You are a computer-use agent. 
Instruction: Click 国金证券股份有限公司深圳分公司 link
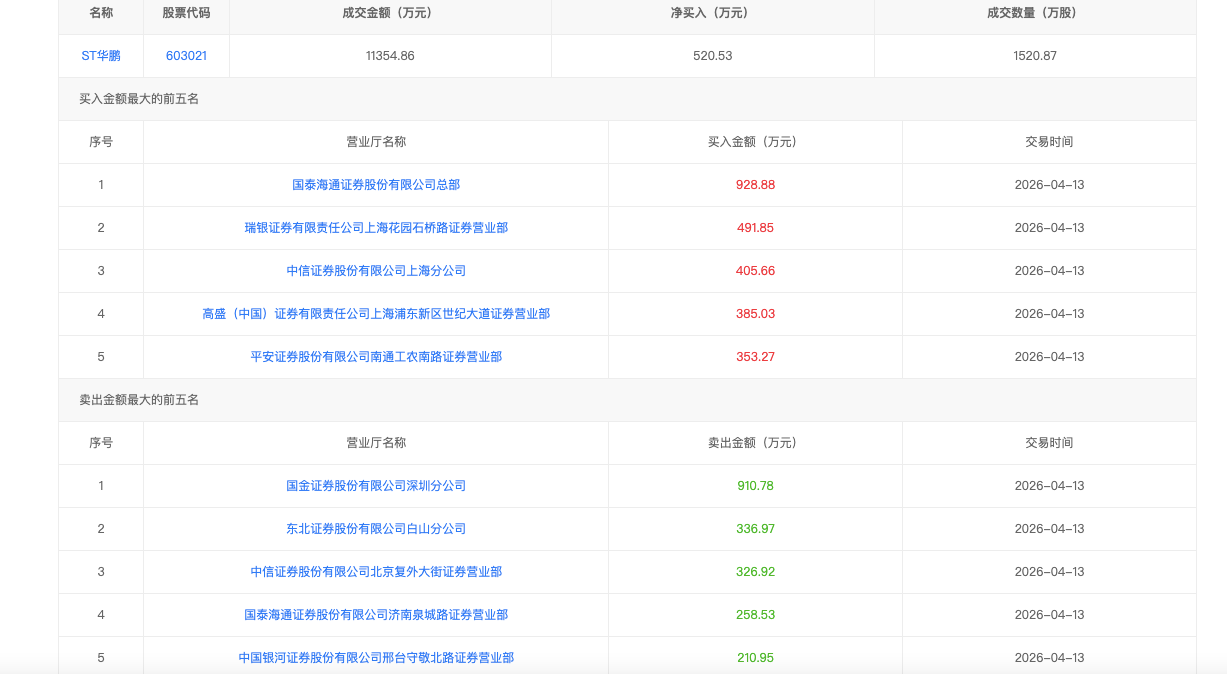pos(376,486)
